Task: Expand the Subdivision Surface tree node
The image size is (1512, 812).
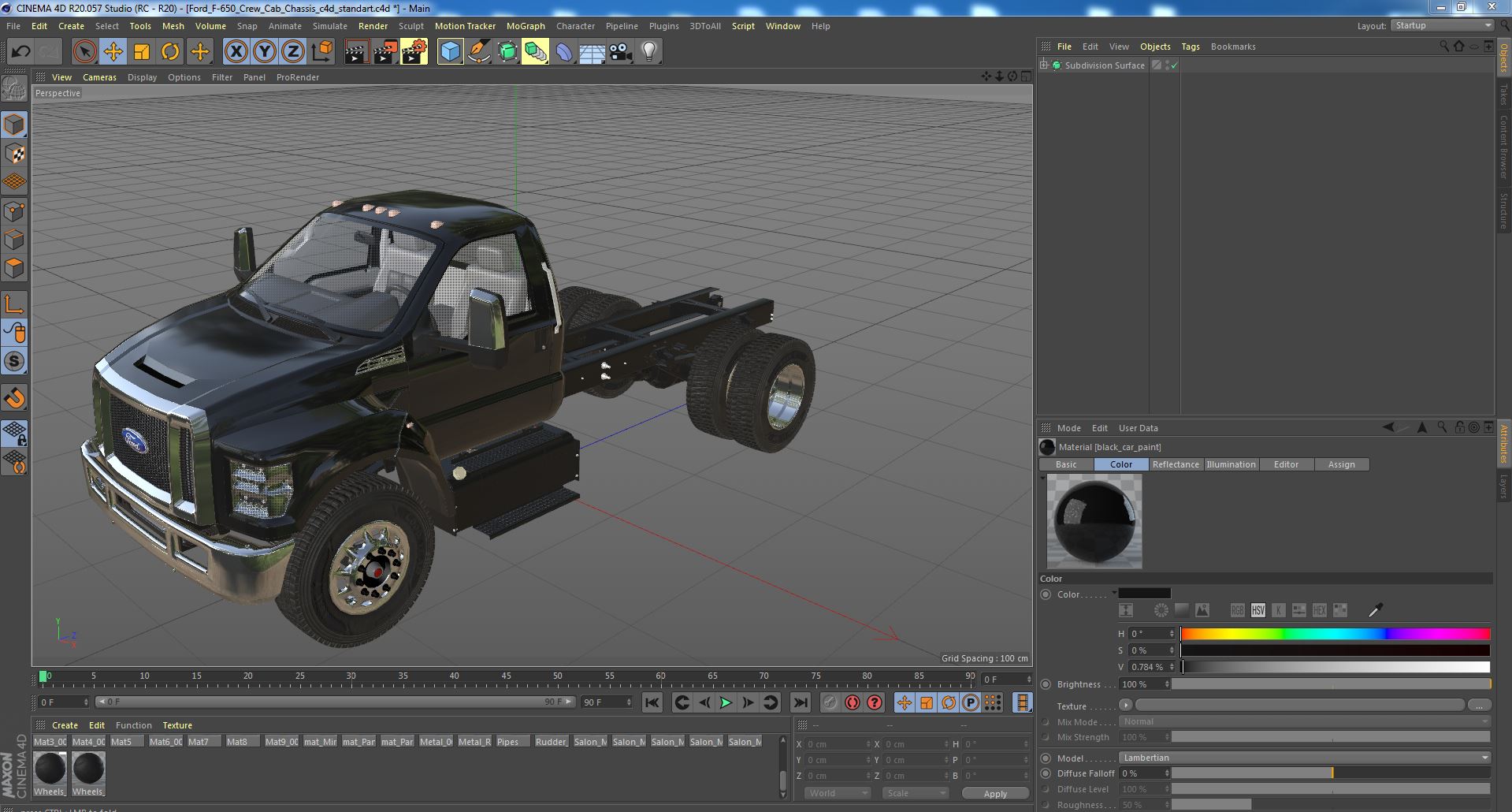Action: click(1044, 65)
